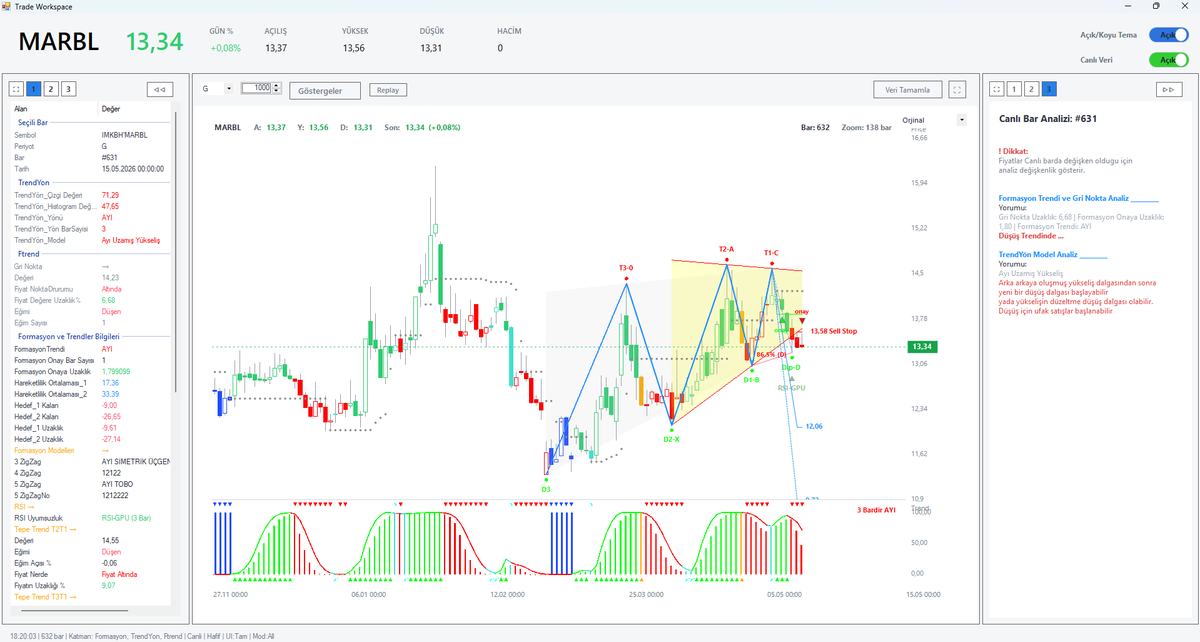Minimize the Trade Workspace window

(x=1128, y=6)
